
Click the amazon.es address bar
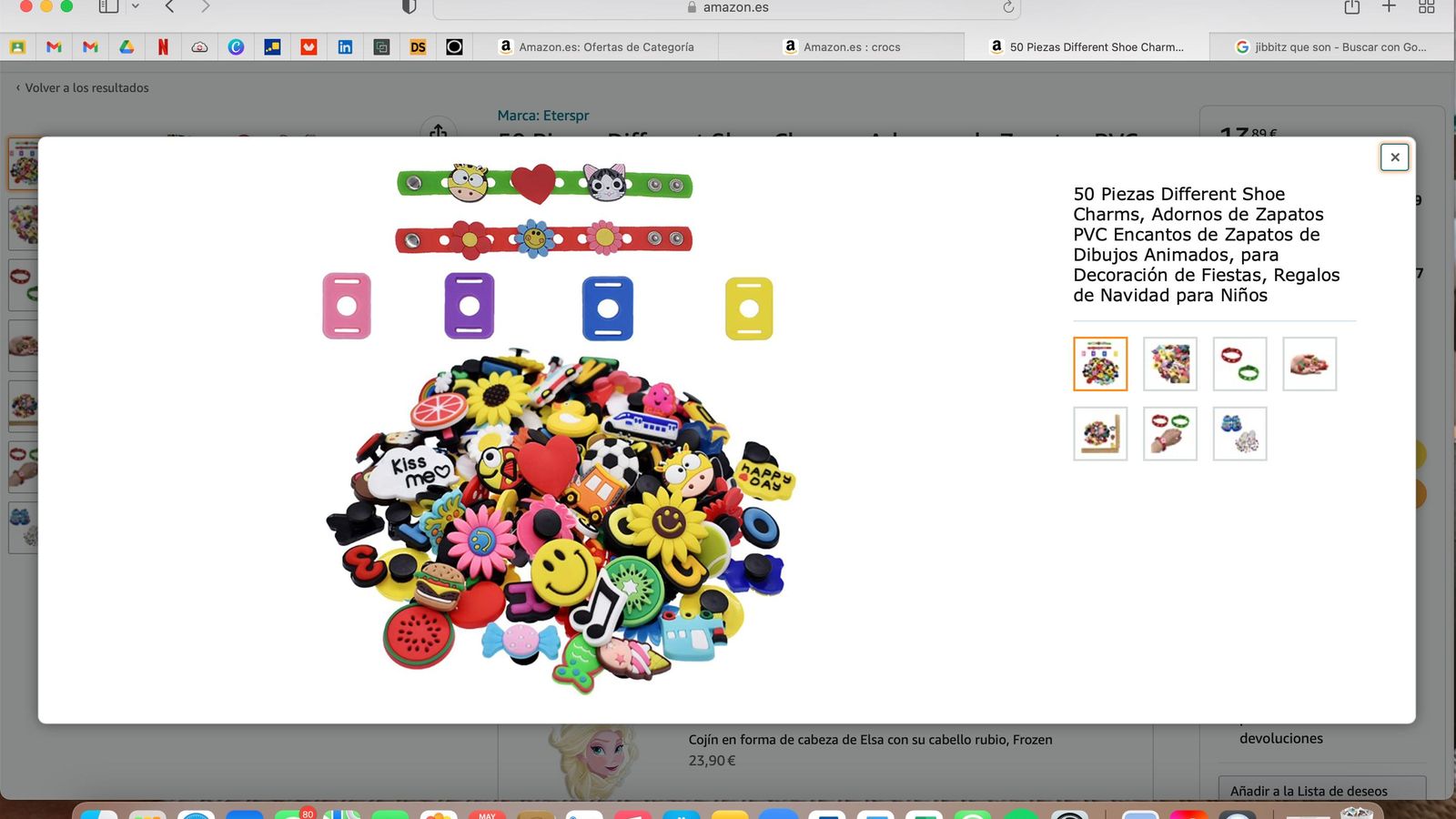pyautogui.click(x=726, y=7)
